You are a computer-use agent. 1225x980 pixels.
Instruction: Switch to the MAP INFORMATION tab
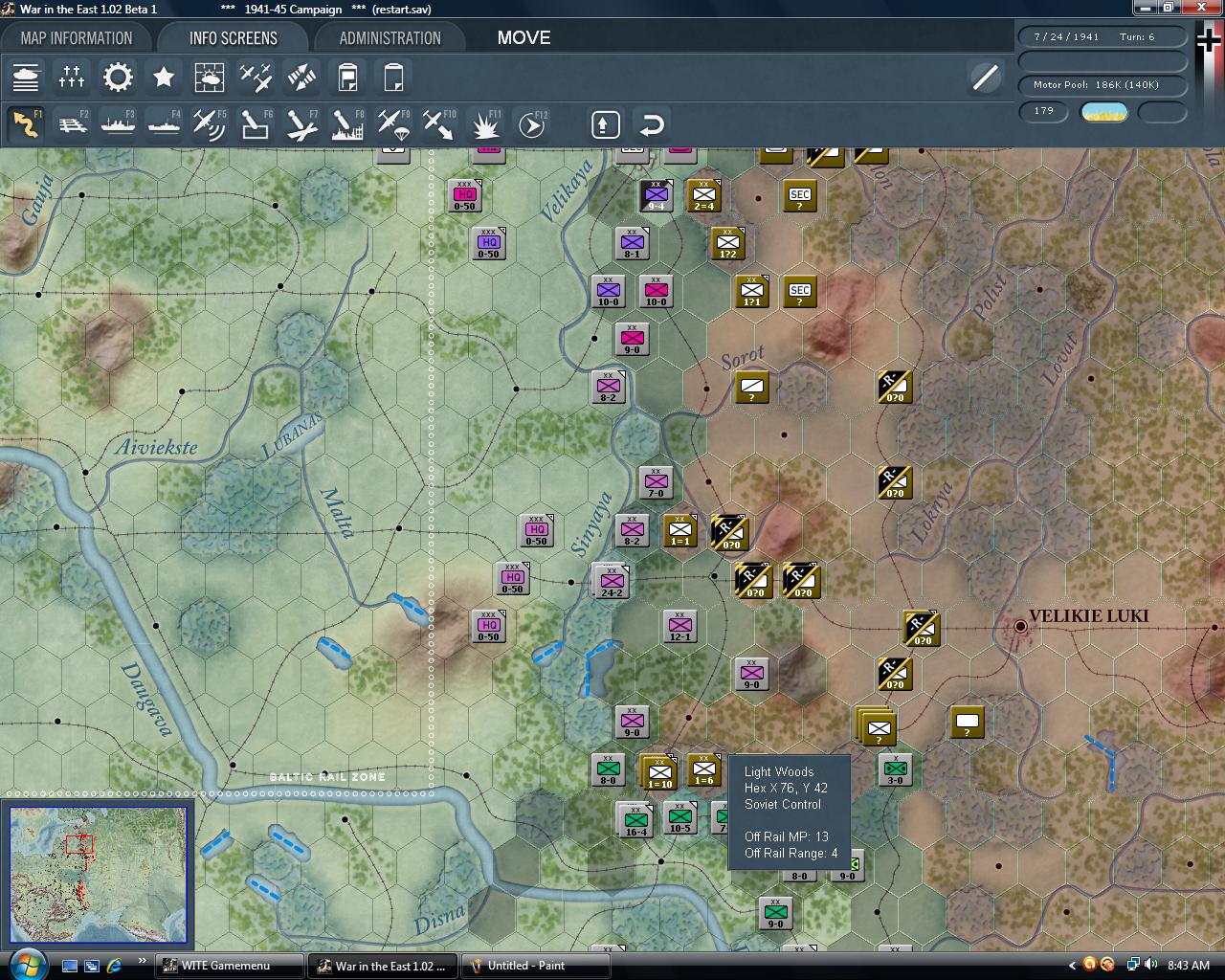pos(77,38)
